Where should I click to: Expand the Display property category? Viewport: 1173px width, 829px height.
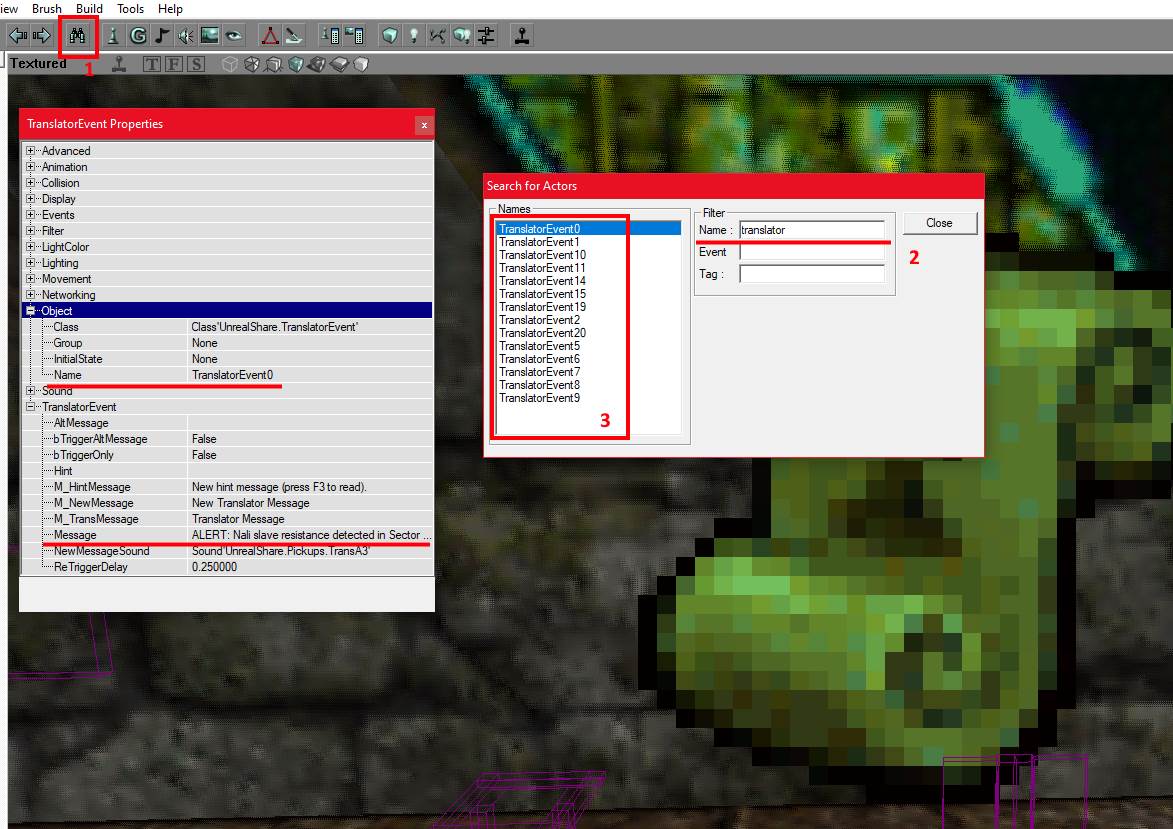31,199
